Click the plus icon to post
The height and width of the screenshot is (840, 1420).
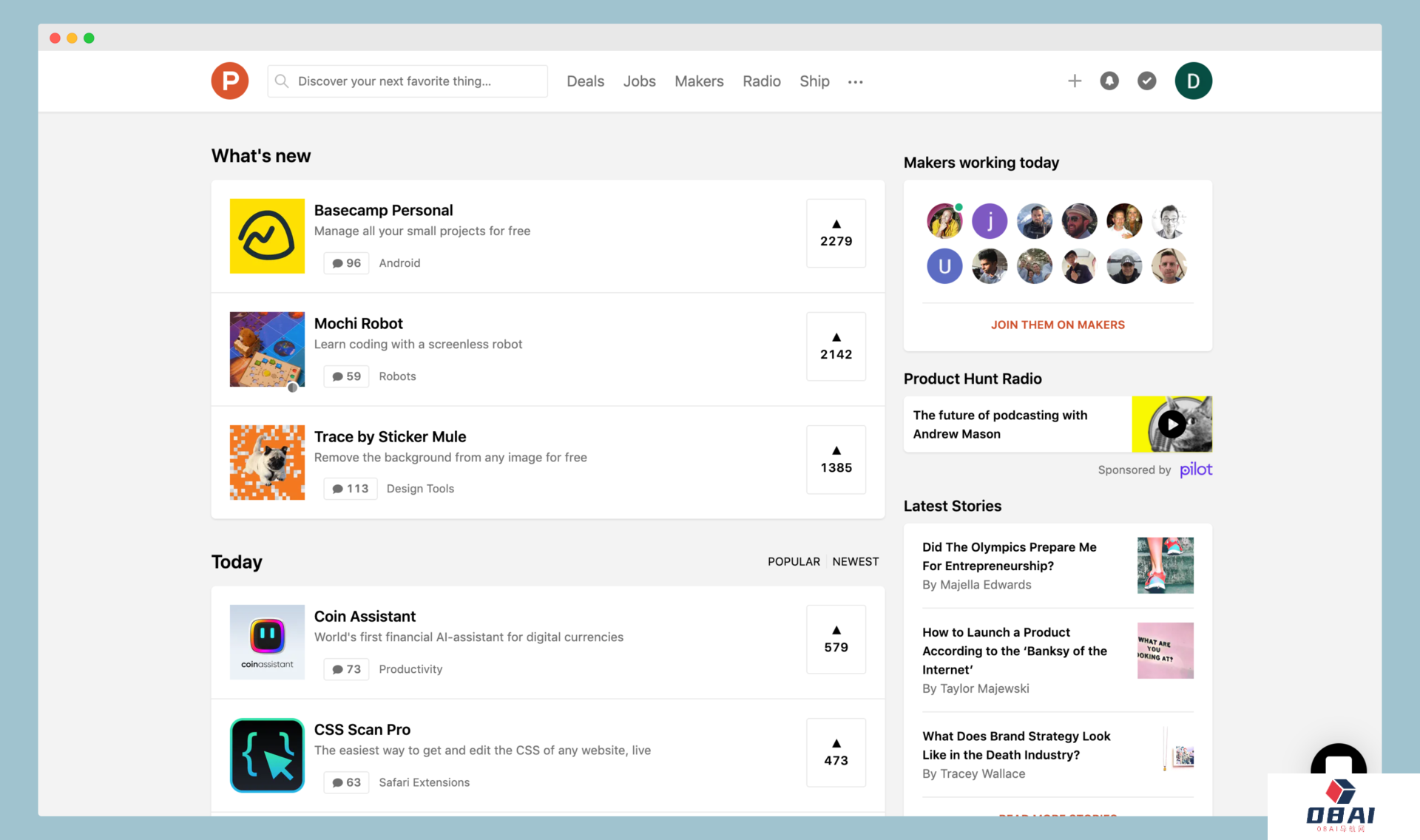pos(1075,81)
